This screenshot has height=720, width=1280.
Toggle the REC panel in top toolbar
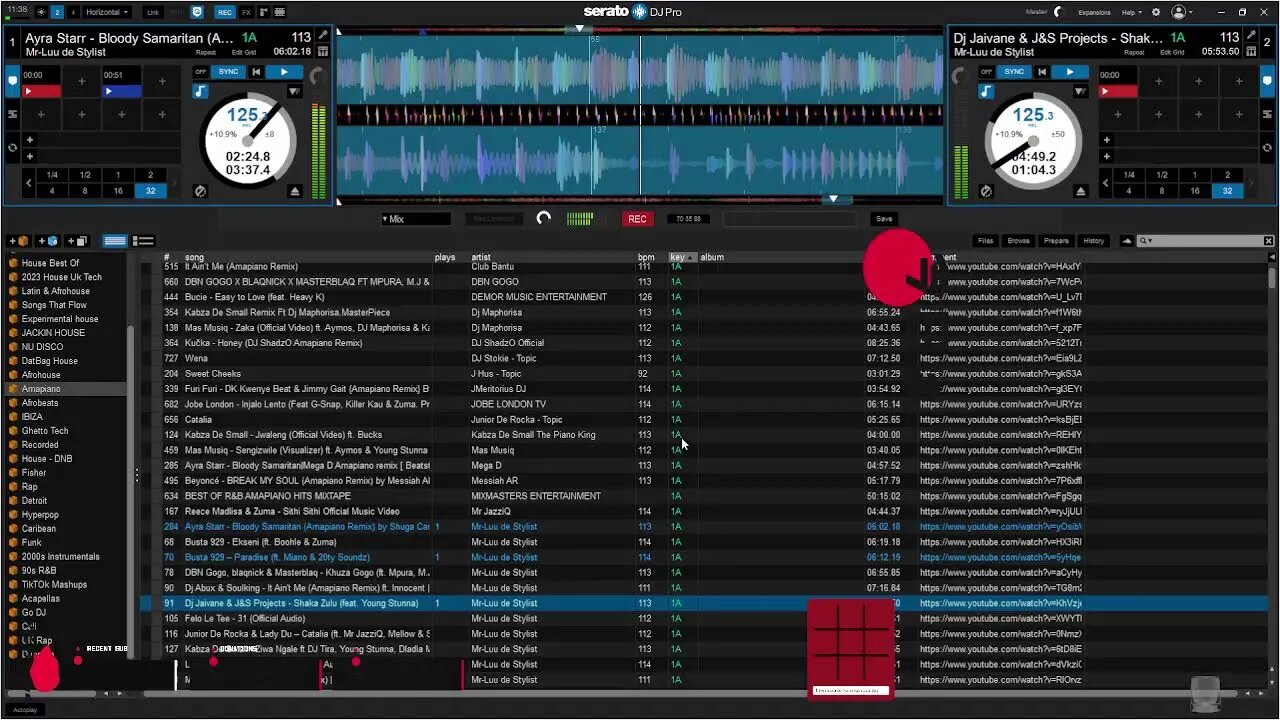(224, 12)
